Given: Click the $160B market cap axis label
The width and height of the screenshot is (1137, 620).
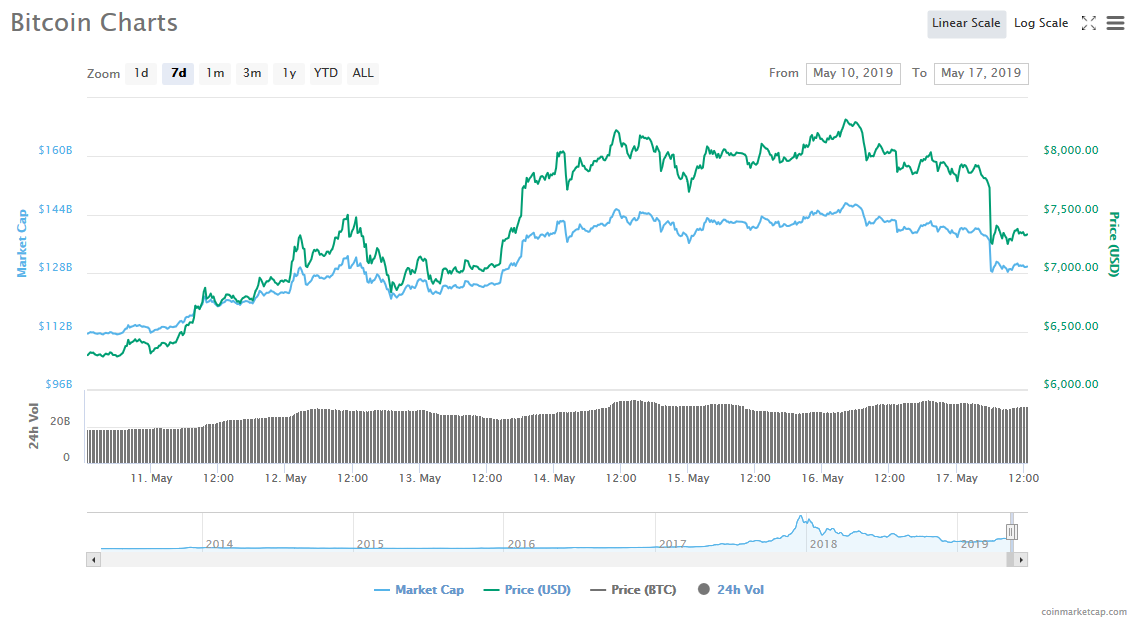Looking at the screenshot, I should click(55, 150).
